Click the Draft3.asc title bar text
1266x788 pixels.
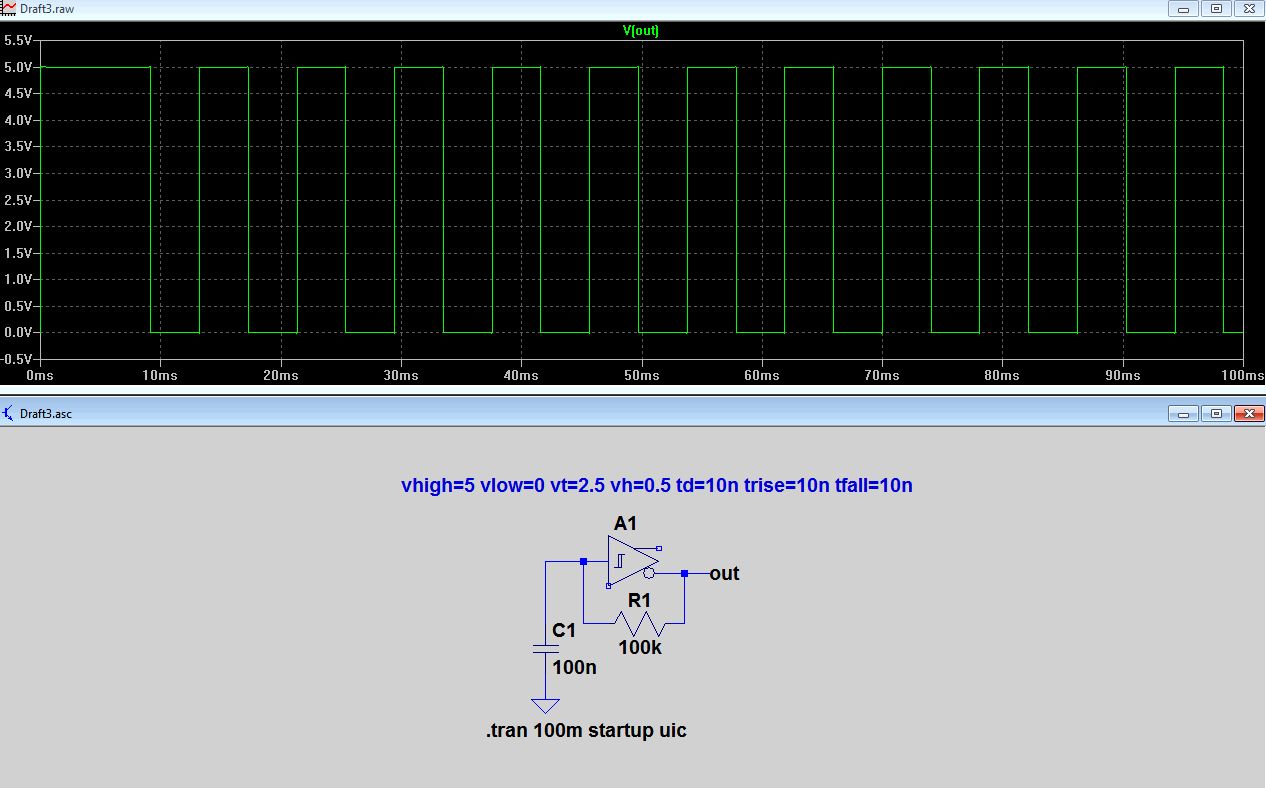[x=46, y=413]
